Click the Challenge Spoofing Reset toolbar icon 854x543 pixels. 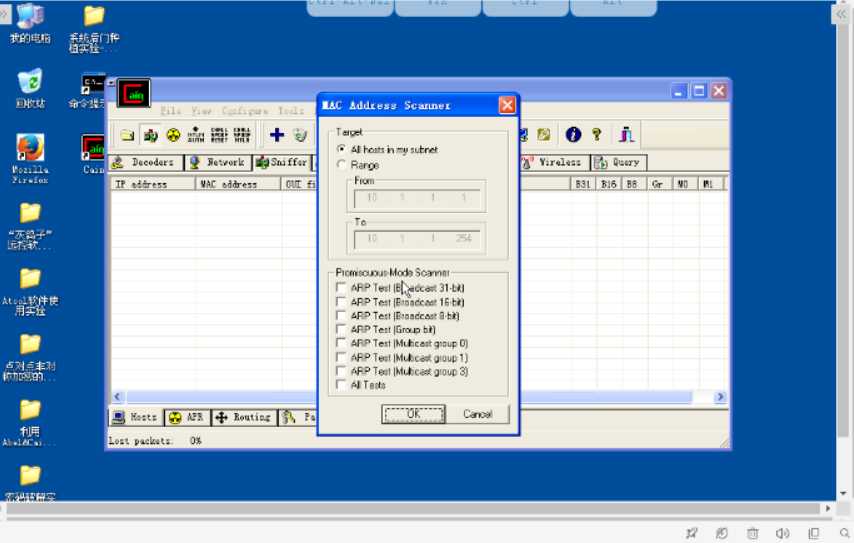(x=219, y=135)
